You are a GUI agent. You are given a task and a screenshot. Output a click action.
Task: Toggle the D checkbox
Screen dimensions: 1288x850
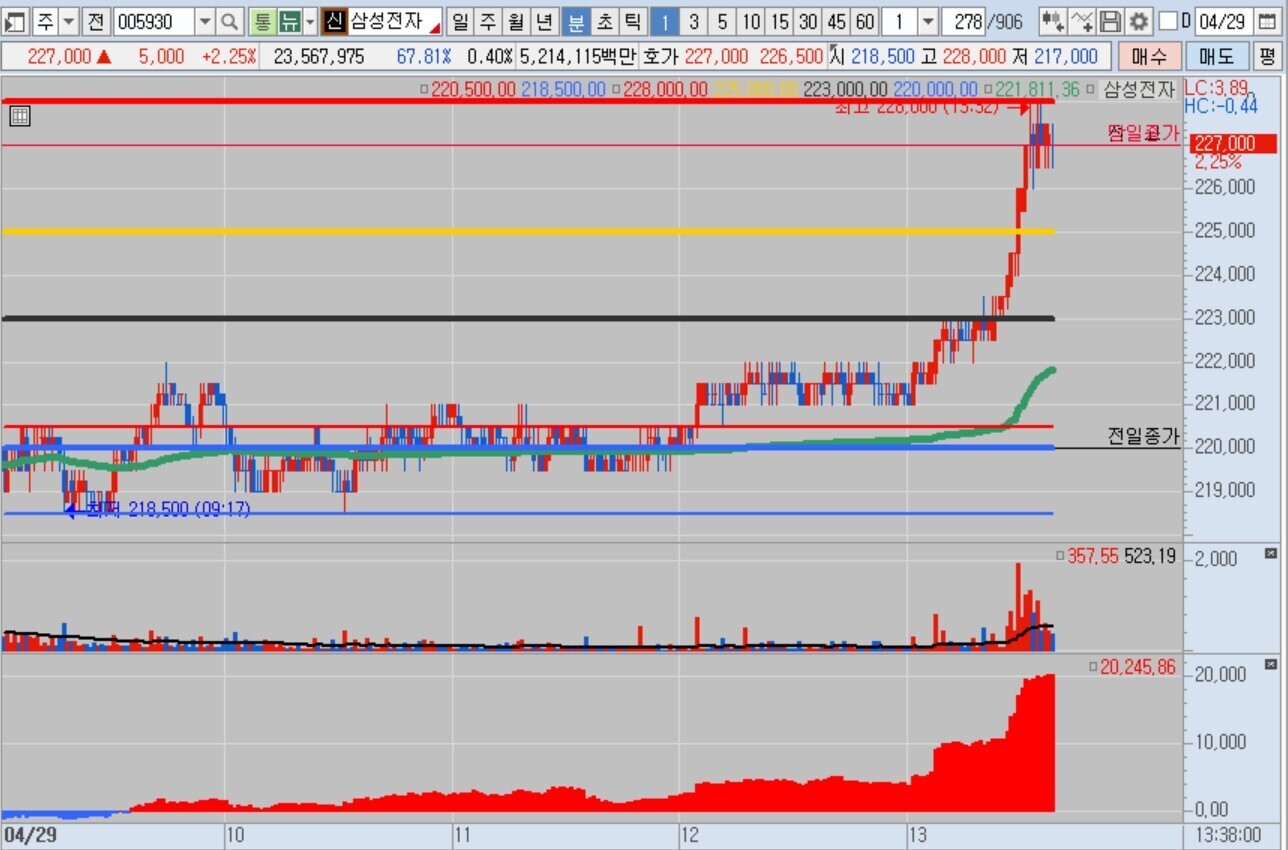[x=1167, y=21]
